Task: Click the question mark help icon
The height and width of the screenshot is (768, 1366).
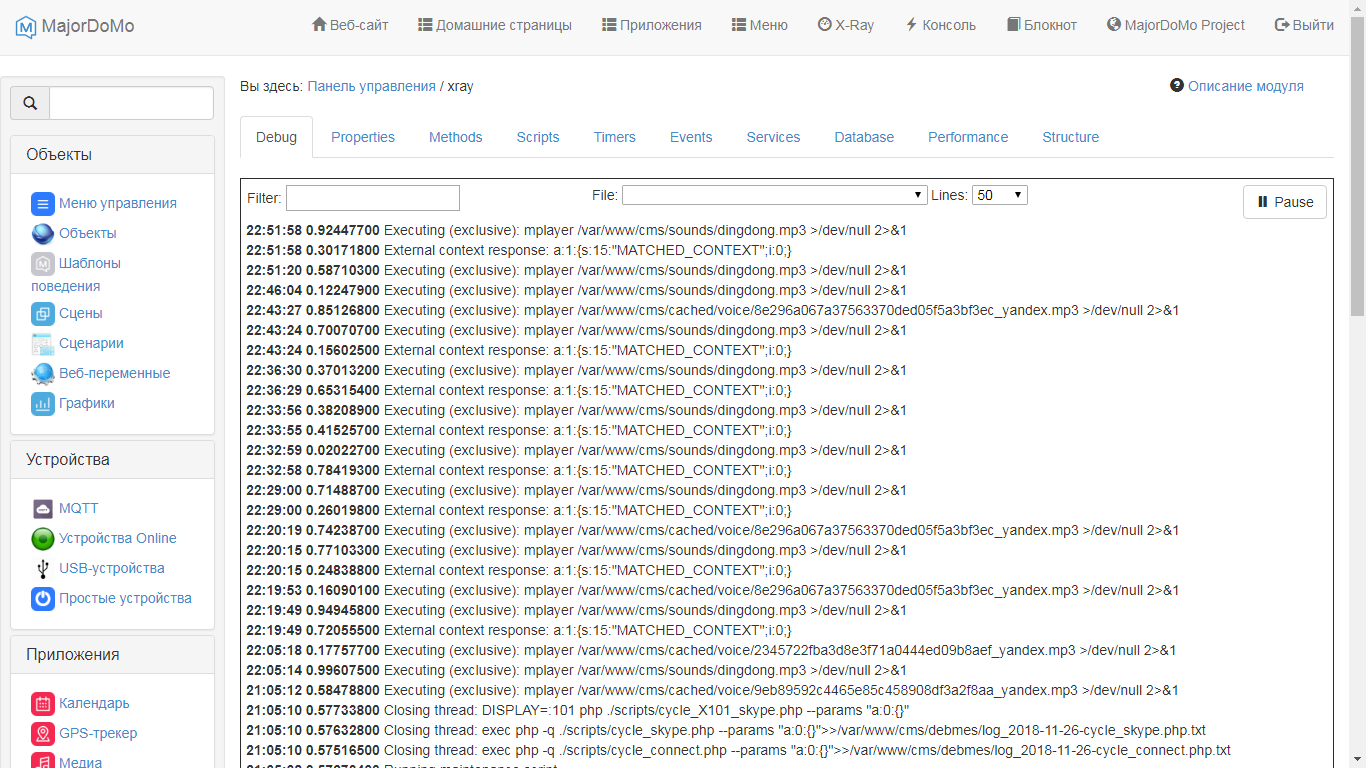Action: point(1177,86)
